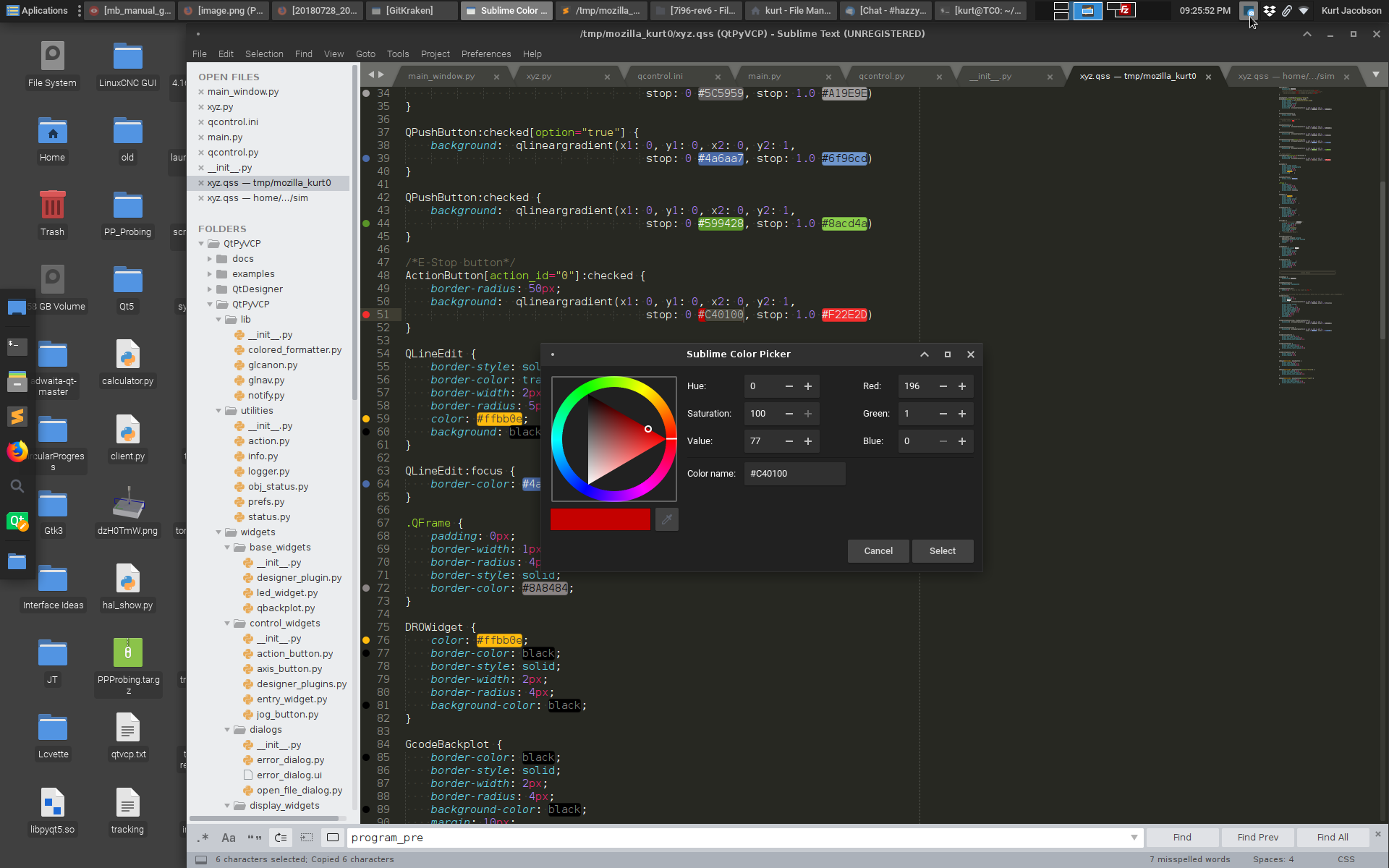Toggle whole word matching in find bar

point(255,838)
